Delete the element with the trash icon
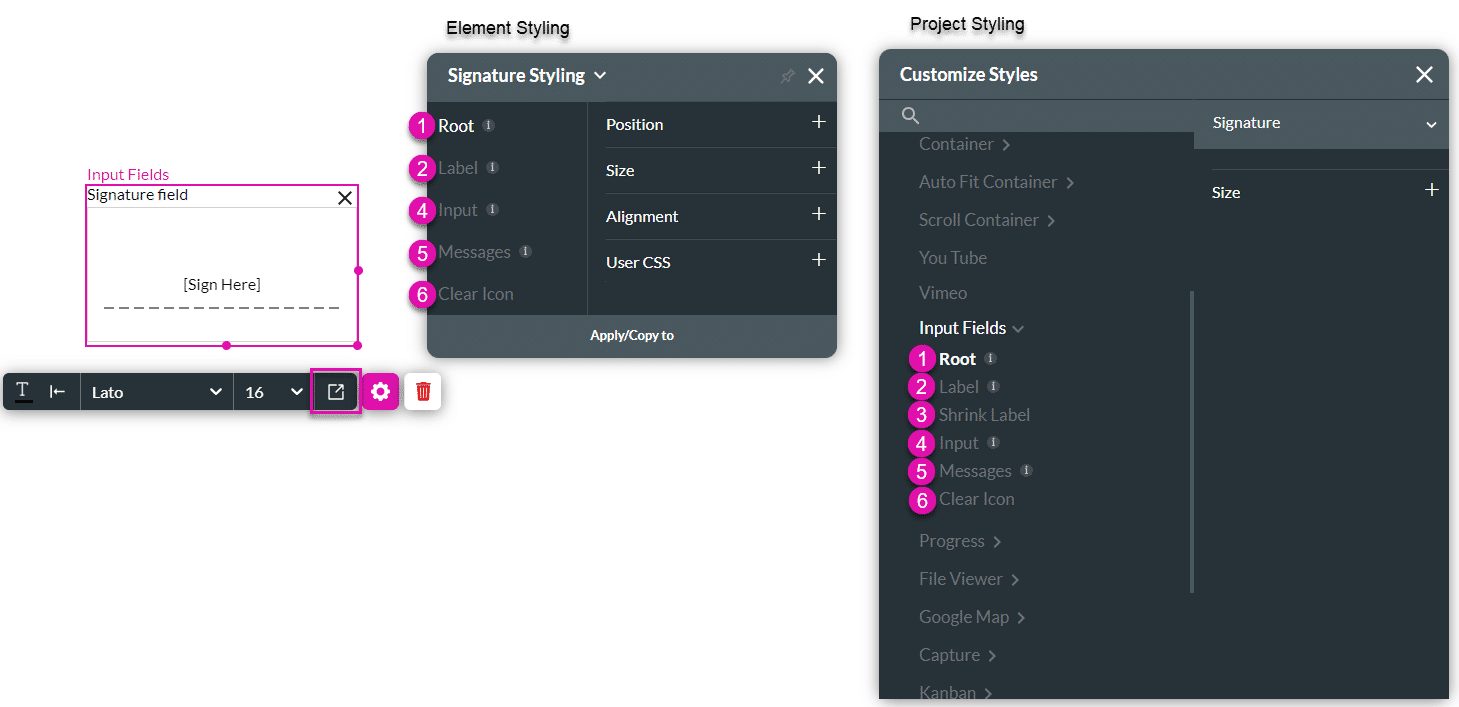The image size is (1459, 707). click(423, 392)
